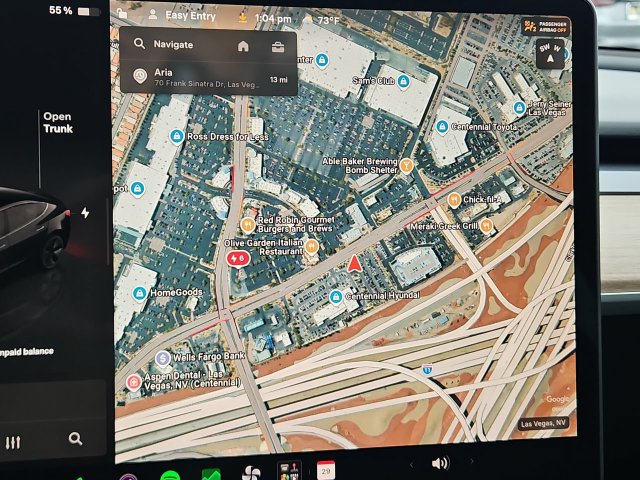The height and width of the screenshot is (480, 640).
Task: Toggle map orientation with compass button
Action: point(550,53)
